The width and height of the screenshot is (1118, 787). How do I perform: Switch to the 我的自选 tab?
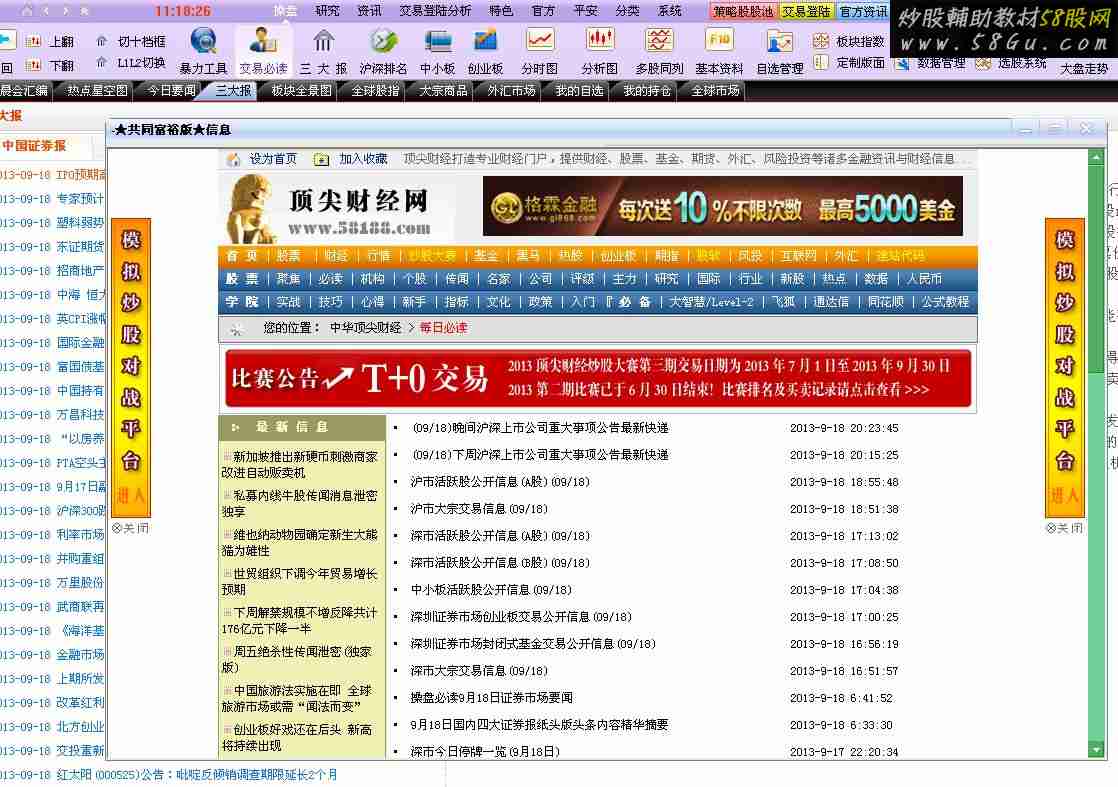coord(579,91)
